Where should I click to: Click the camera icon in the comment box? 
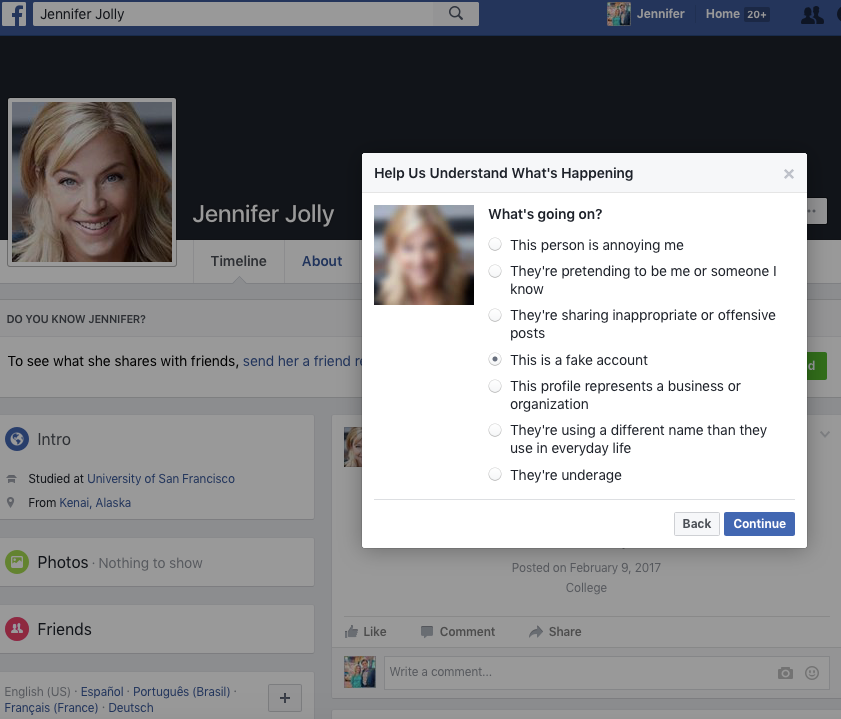tap(785, 672)
